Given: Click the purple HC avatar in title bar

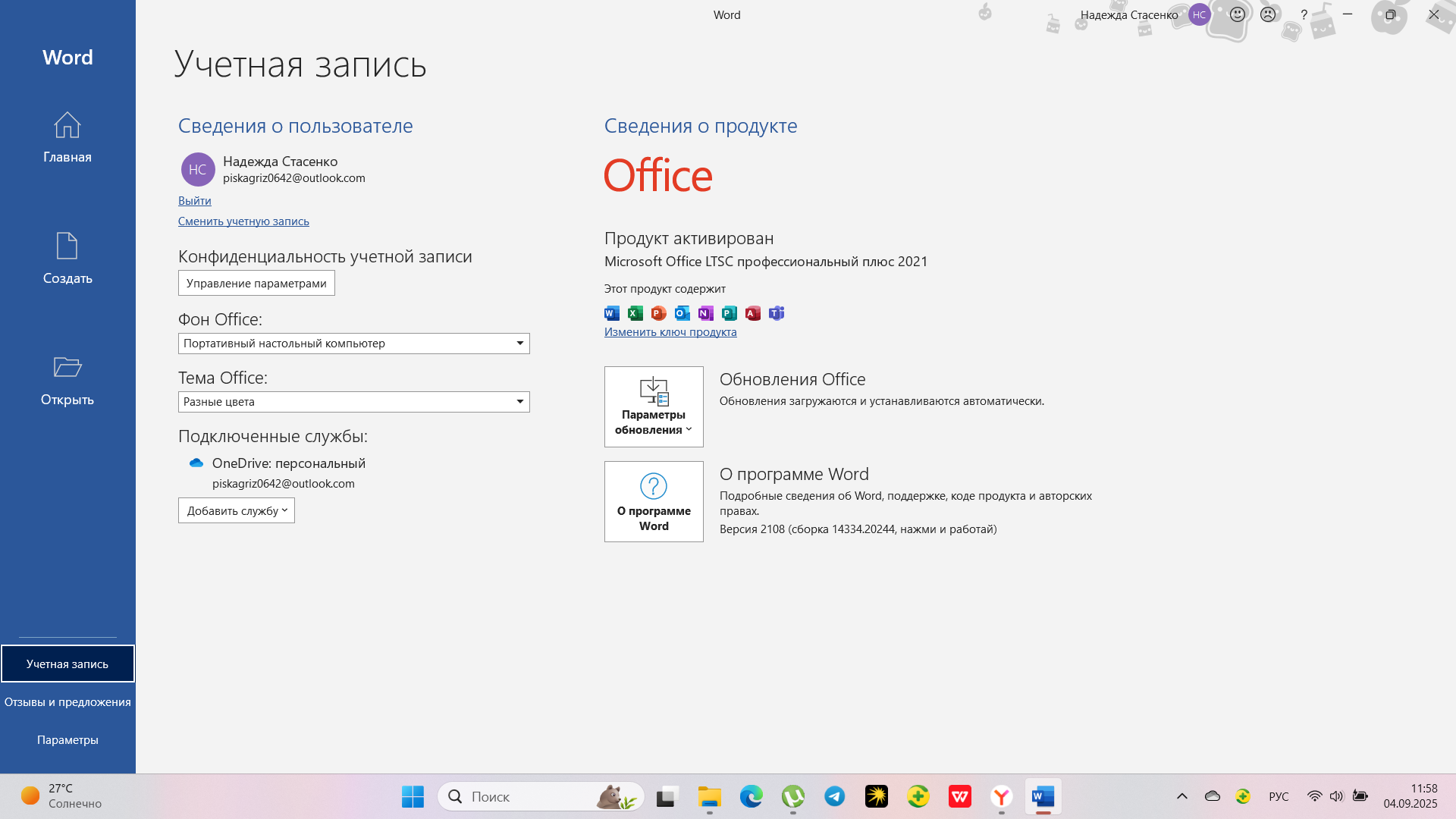Looking at the screenshot, I should pyautogui.click(x=1199, y=14).
